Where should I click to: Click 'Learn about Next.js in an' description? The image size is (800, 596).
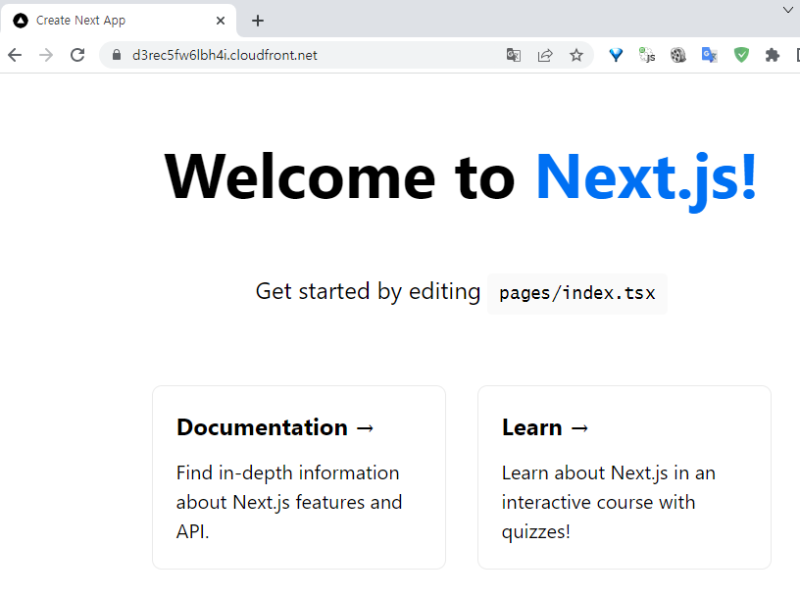608,473
